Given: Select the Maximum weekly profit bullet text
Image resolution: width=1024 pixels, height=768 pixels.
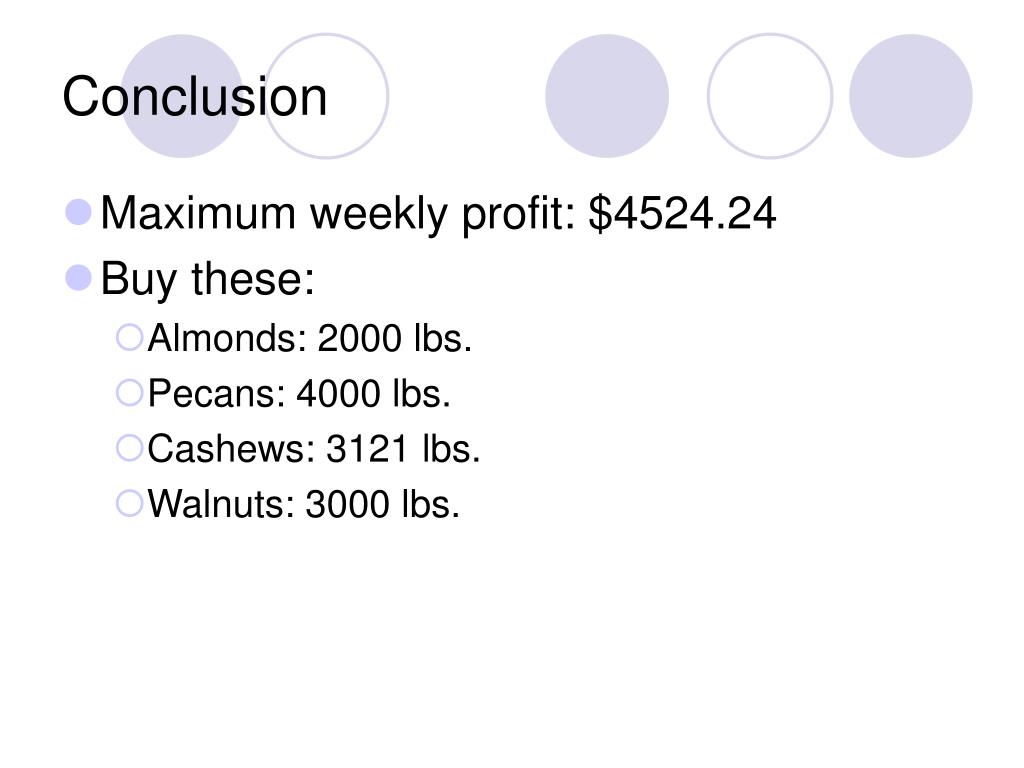Looking at the screenshot, I should tap(438, 214).
